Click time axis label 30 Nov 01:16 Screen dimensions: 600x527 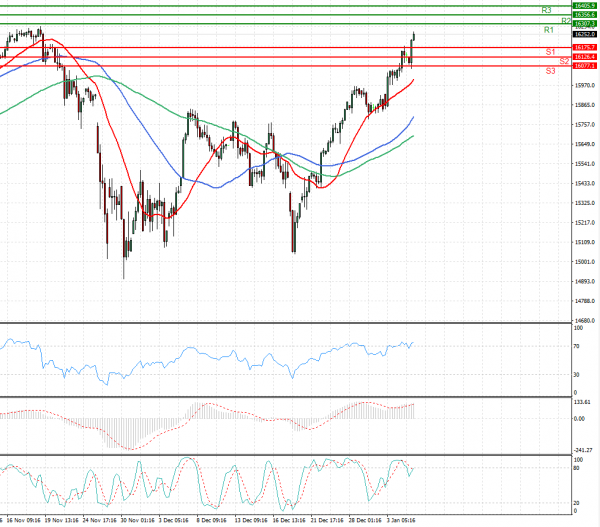click(x=137, y=520)
